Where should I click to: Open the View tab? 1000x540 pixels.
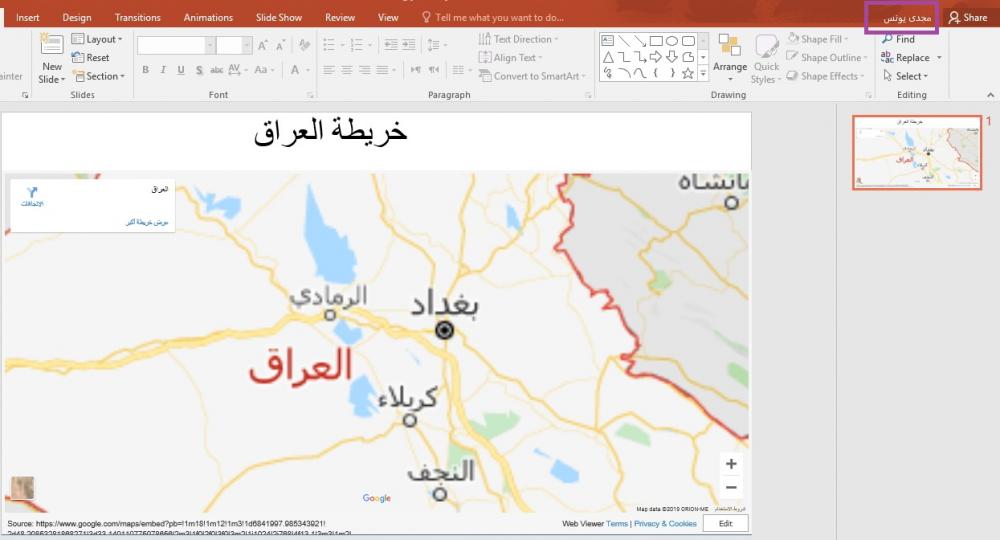click(x=388, y=17)
